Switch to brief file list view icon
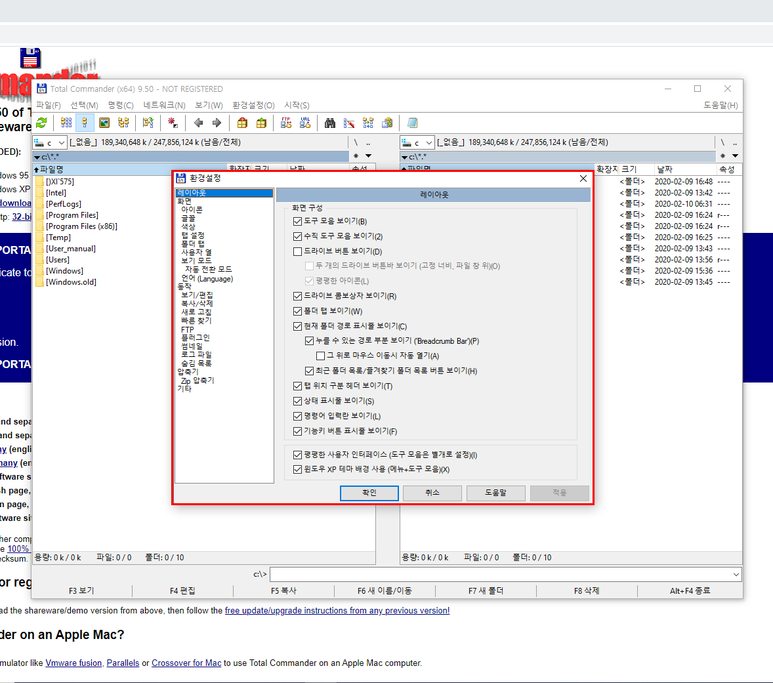 (66, 123)
